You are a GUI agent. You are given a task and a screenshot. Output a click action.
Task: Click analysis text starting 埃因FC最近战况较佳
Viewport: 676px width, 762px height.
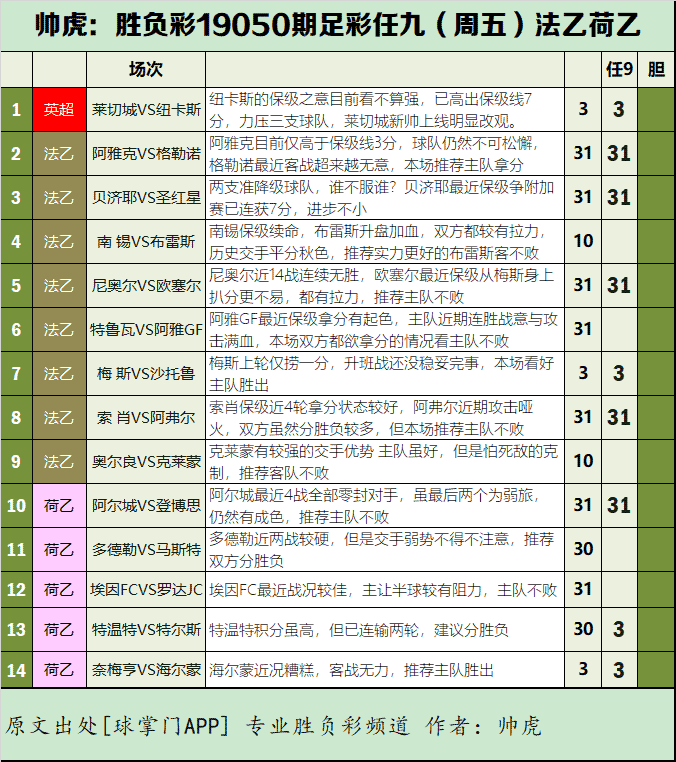point(383,590)
